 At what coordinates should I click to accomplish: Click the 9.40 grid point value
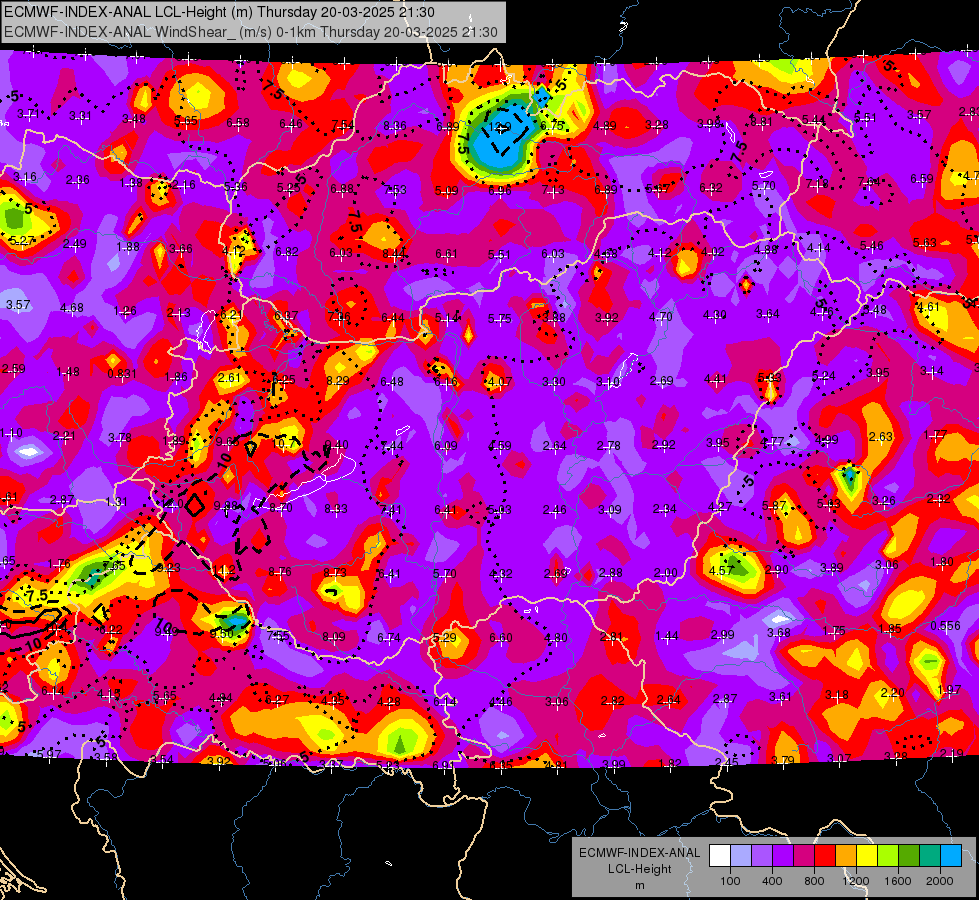tap(337, 445)
